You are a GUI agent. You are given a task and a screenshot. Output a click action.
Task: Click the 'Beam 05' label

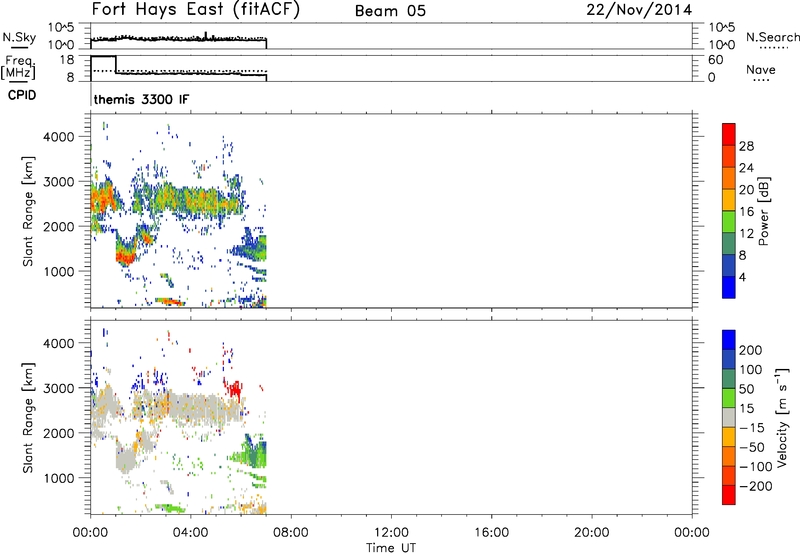click(390, 11)
